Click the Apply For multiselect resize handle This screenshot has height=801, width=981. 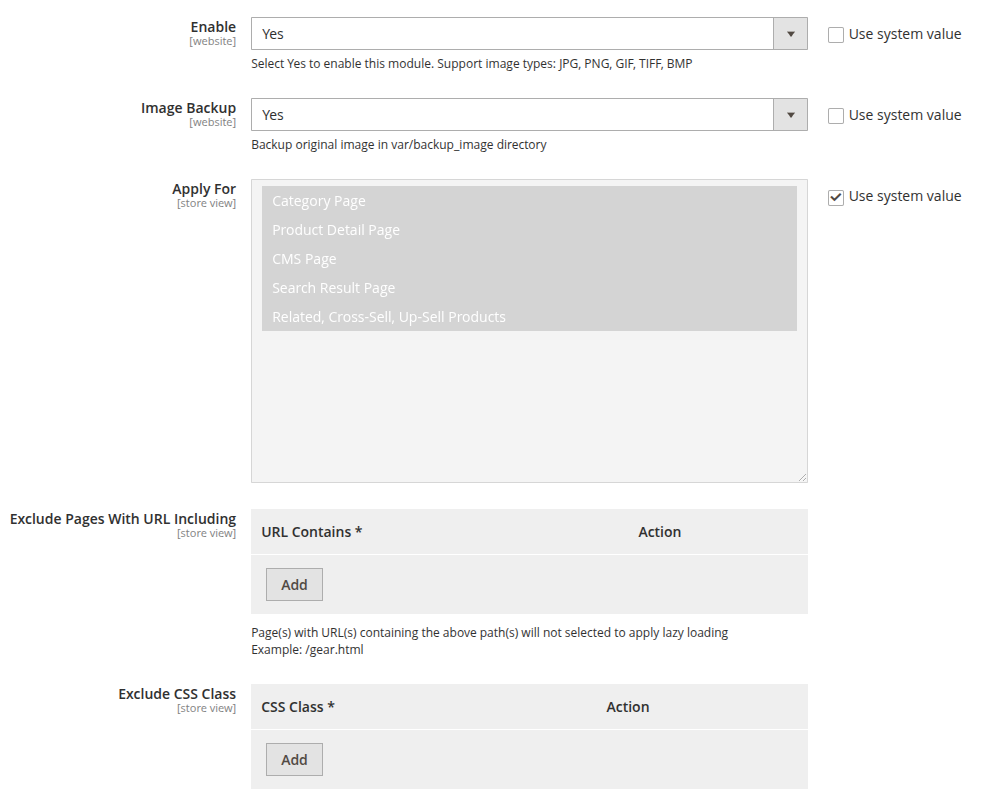pos(802,477)
